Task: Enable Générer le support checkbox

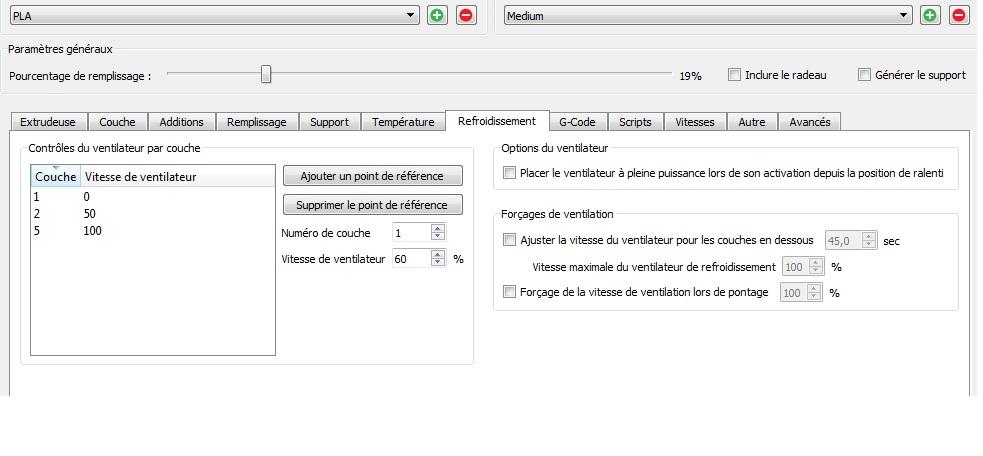Action: 865,75
